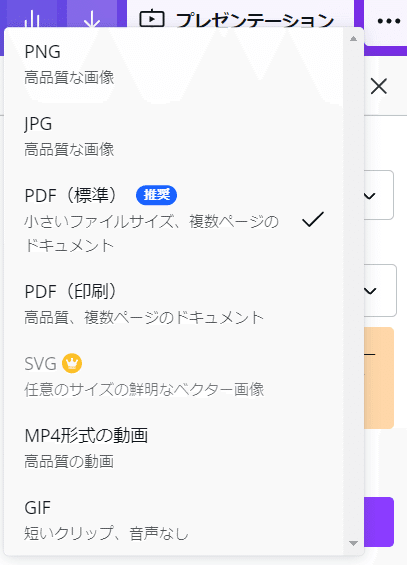Select PDF（標準） file type
Image resolution: width=407 pixels, height=565 pixels.
click(x=174, y=220)
